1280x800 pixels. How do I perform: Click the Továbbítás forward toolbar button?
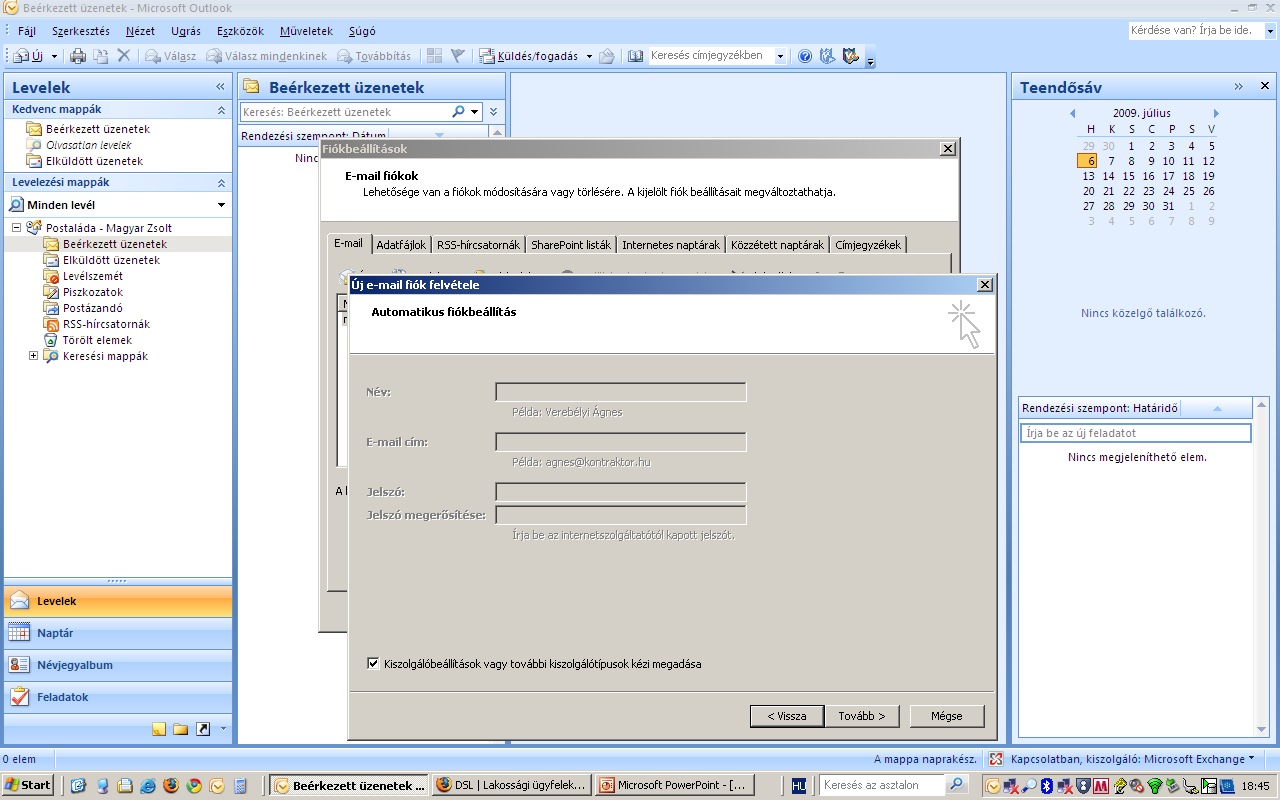point(374,56)
